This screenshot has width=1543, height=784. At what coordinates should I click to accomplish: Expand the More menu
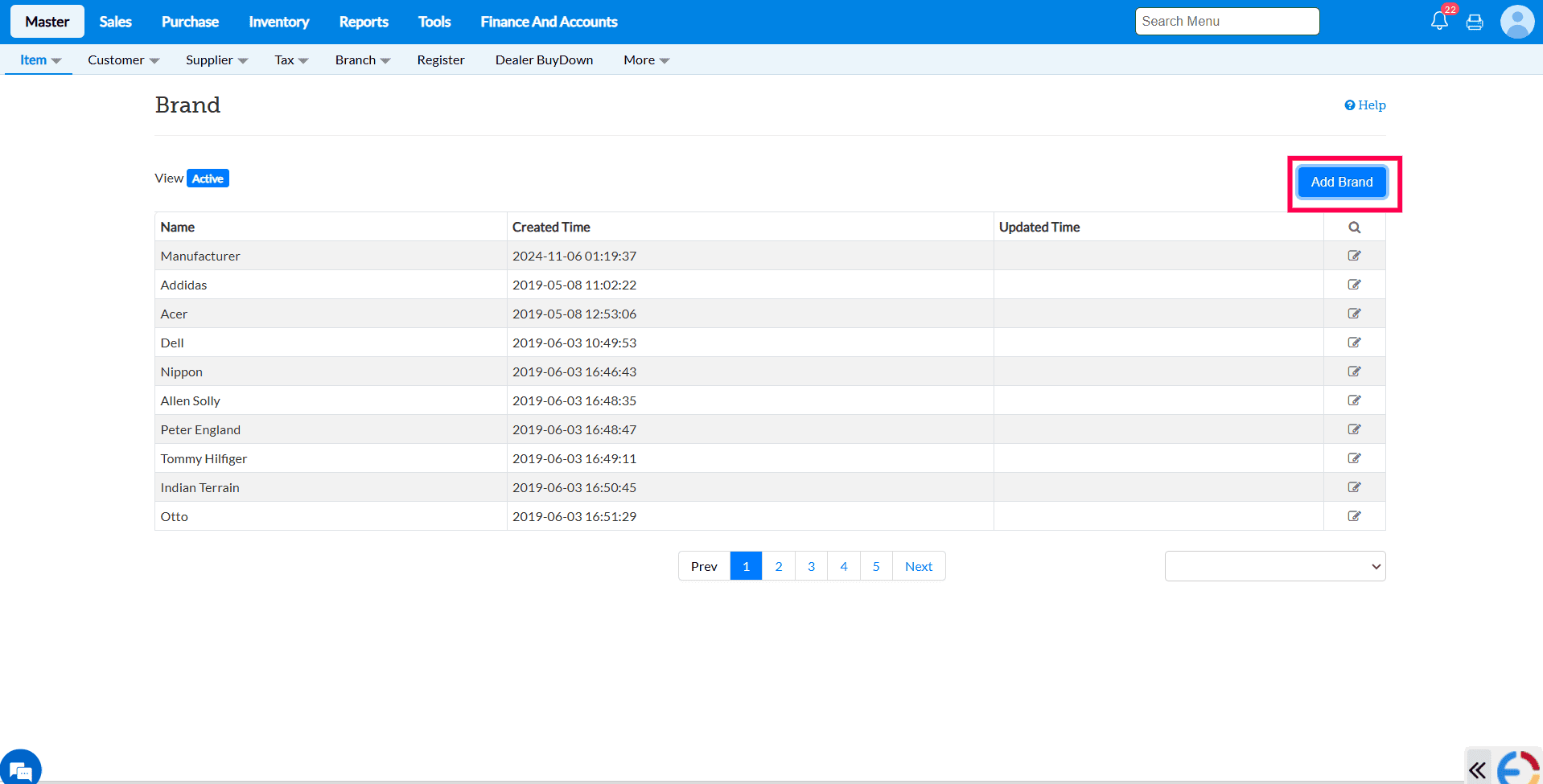[x=646, y=60]
